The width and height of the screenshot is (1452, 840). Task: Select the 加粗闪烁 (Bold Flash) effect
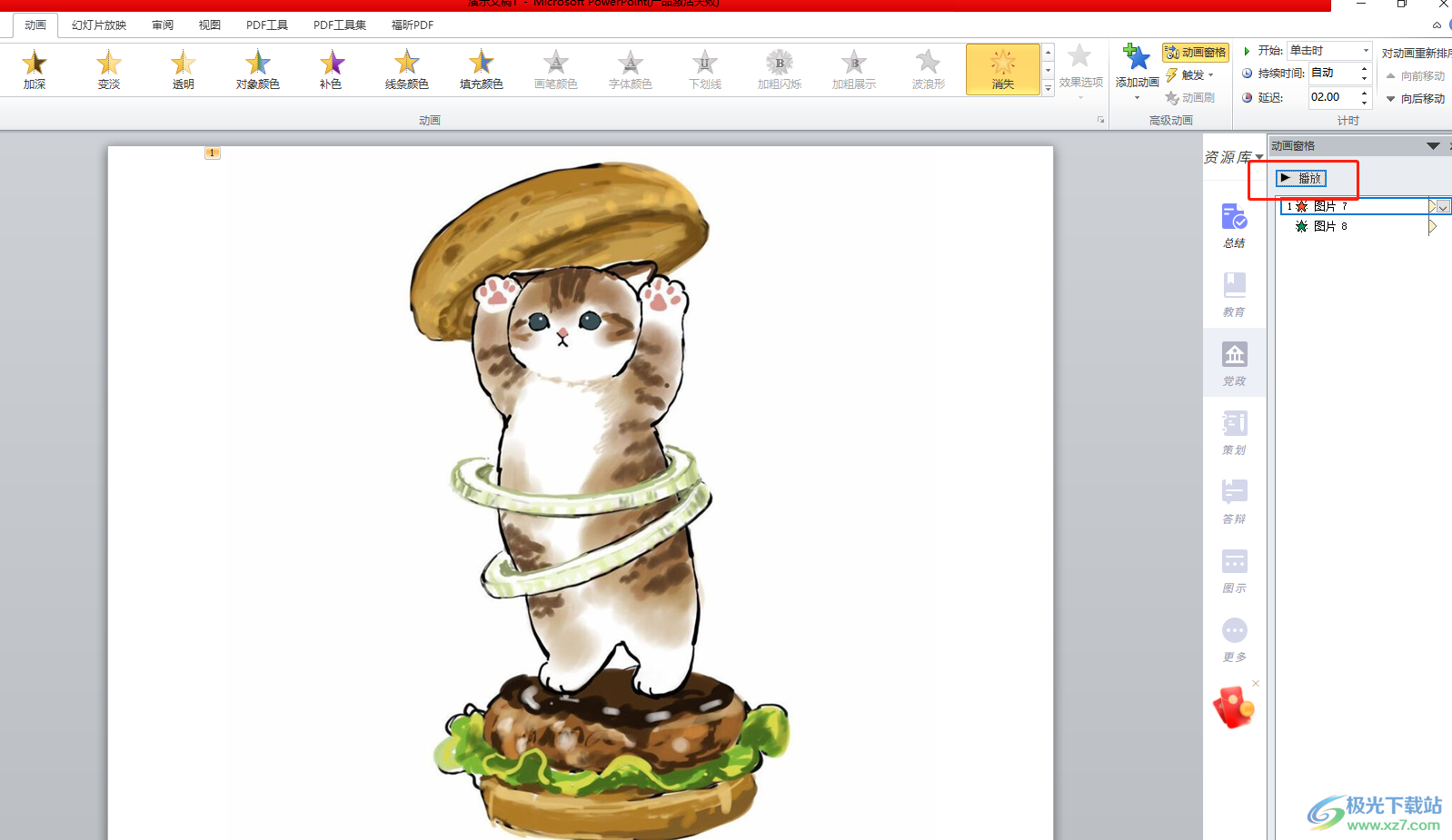pyautogui.click(x=780, y=70)
